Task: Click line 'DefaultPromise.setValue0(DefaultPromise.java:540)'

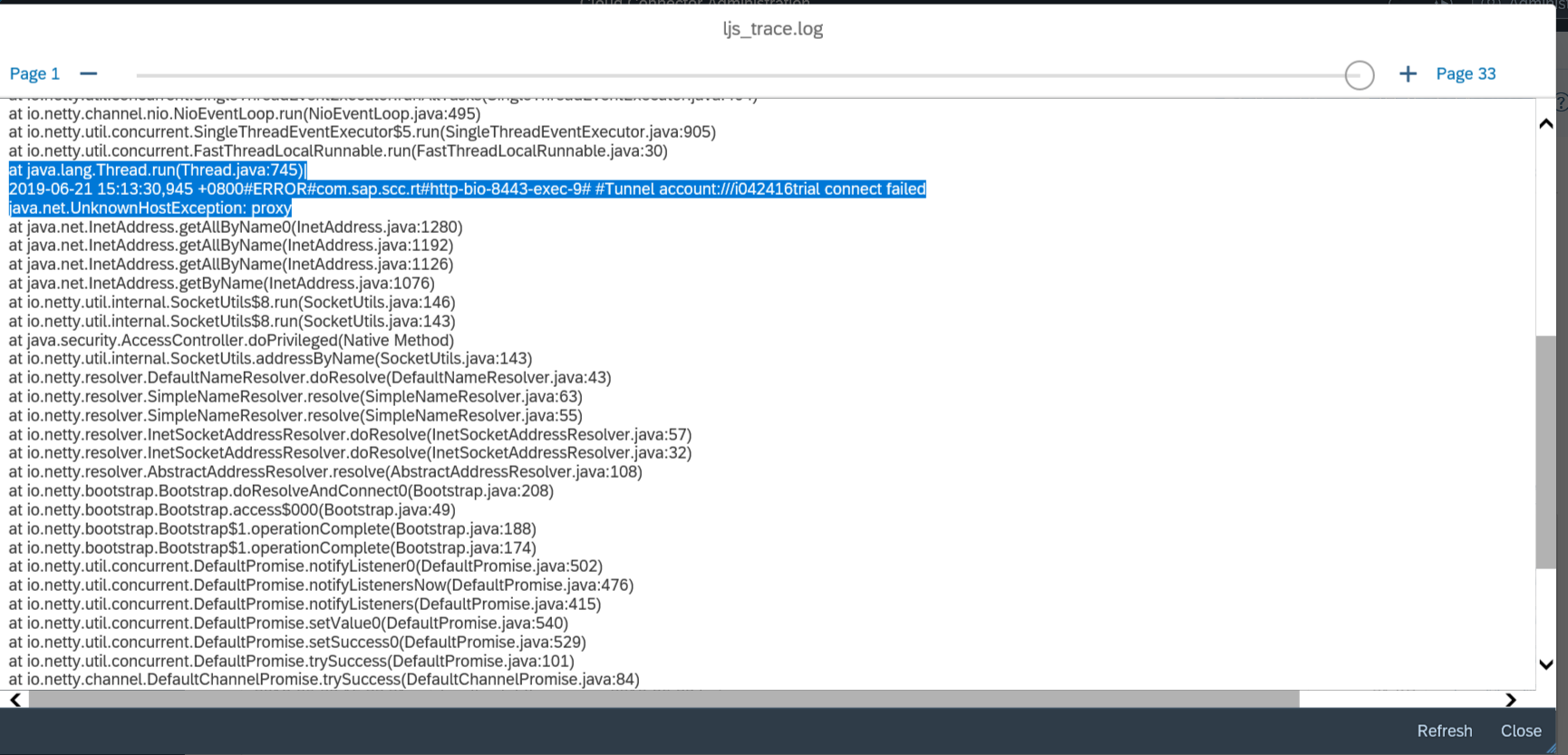Action: [288, 624]
